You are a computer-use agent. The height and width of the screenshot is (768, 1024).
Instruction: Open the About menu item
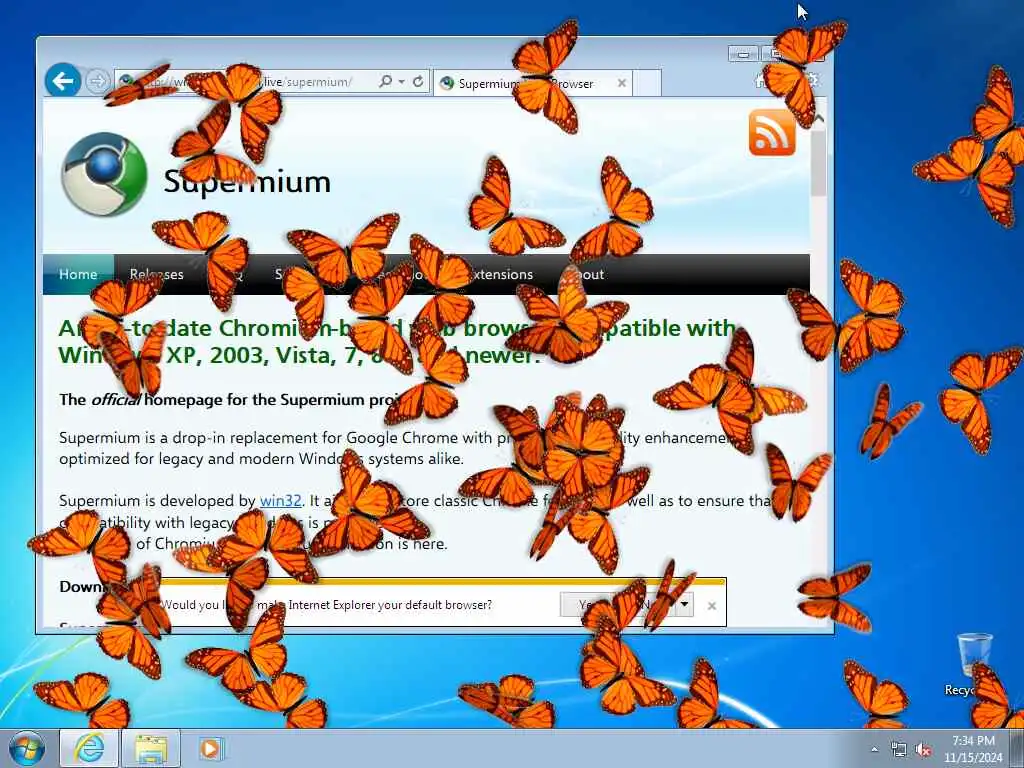pos(586,274)
